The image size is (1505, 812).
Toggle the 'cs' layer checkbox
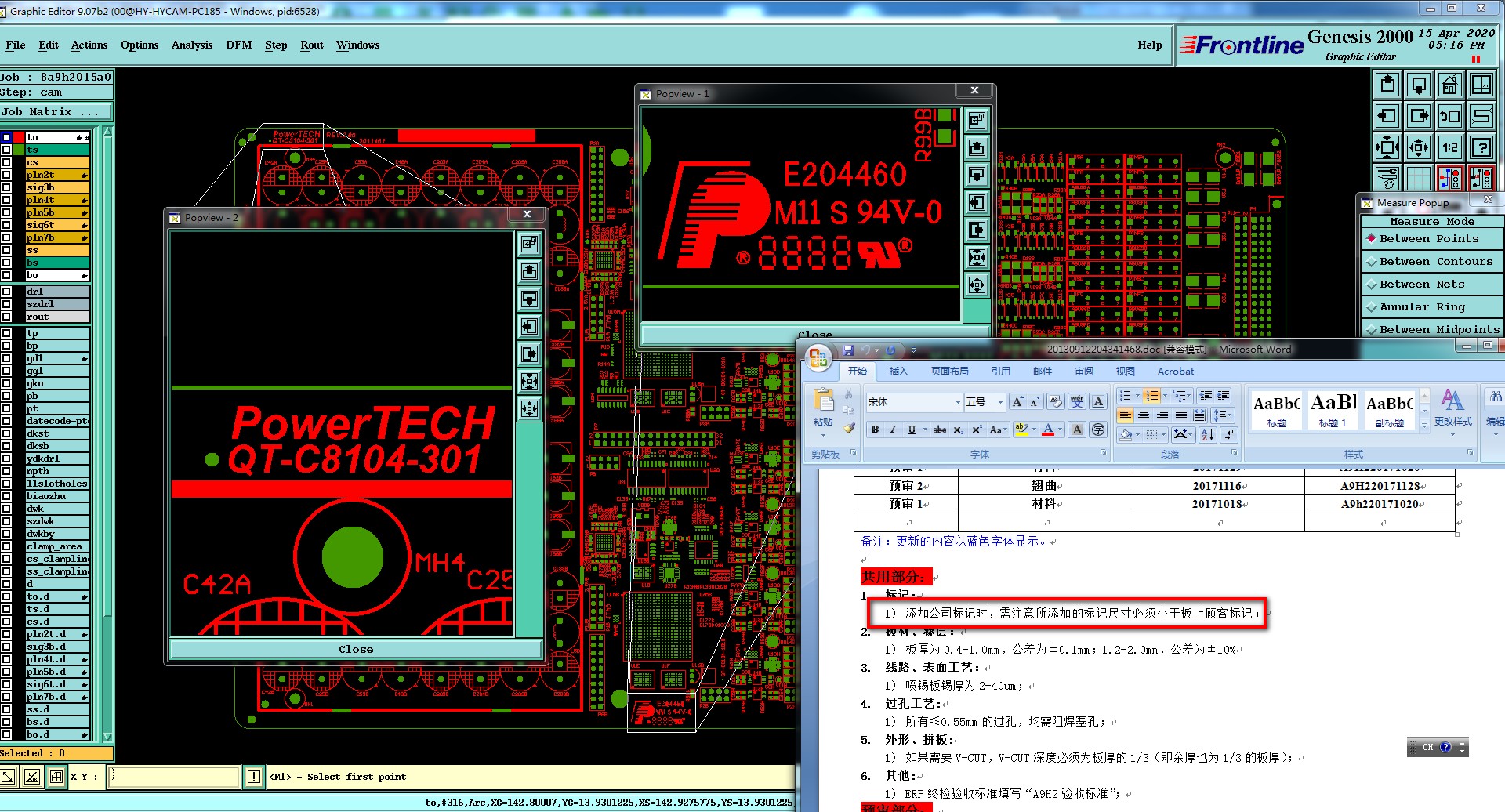(x=7, y=162)
